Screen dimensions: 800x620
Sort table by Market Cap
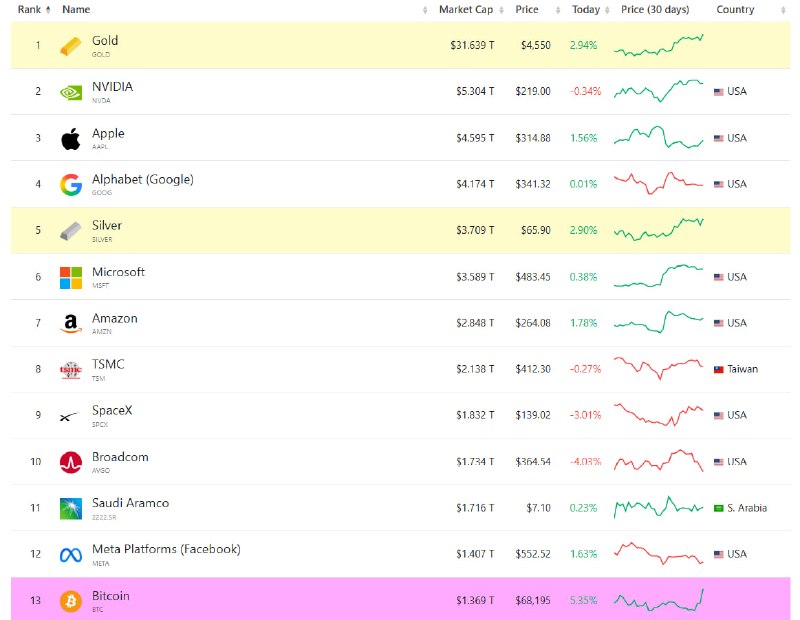[471, 10]
